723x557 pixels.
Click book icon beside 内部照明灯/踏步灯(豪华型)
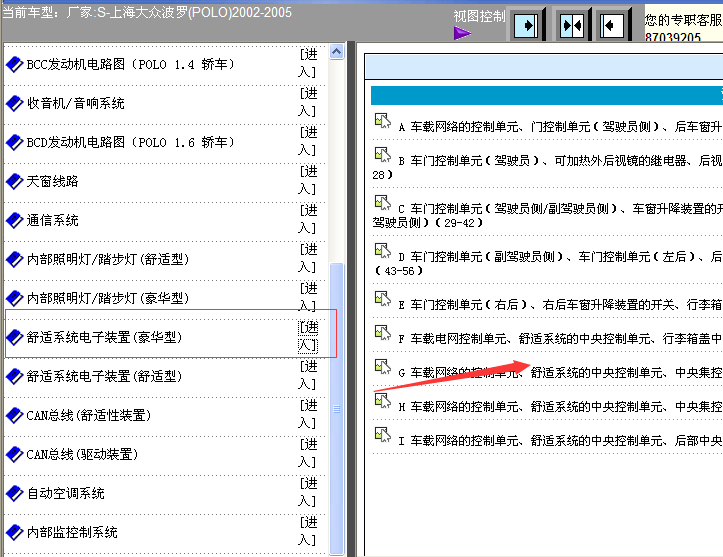(14, 298)
